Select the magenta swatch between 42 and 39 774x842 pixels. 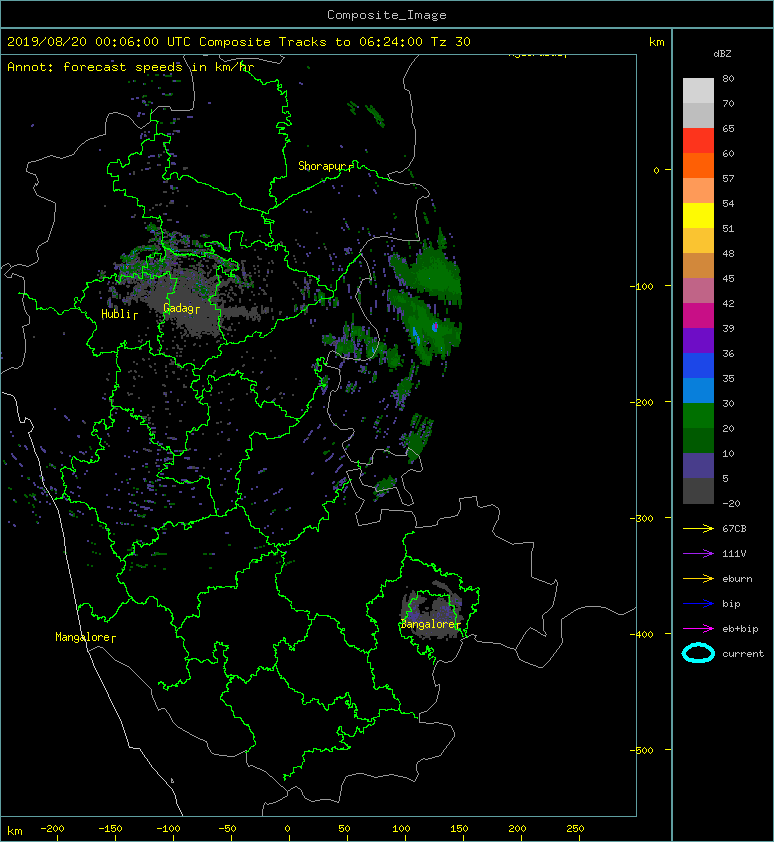[x=698, y=315]
